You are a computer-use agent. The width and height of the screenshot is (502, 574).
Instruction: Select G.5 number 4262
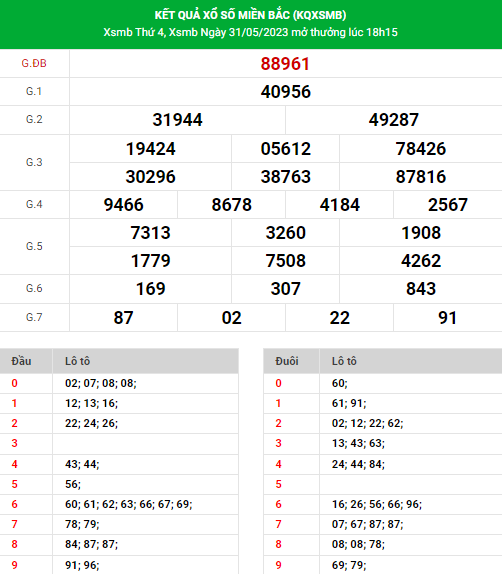coord(420,261)
